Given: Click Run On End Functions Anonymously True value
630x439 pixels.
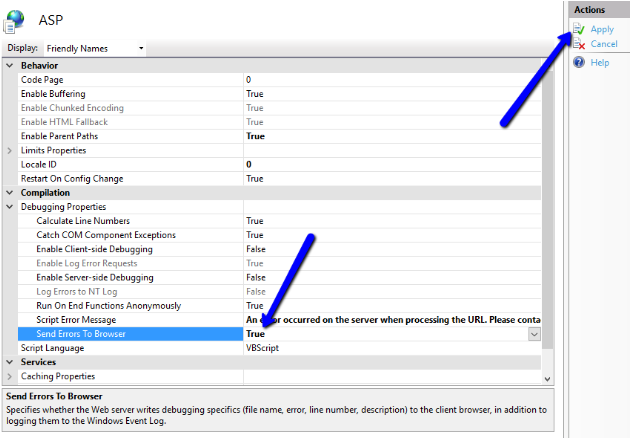Looking at the screenshot, I should tap(255, 306).
